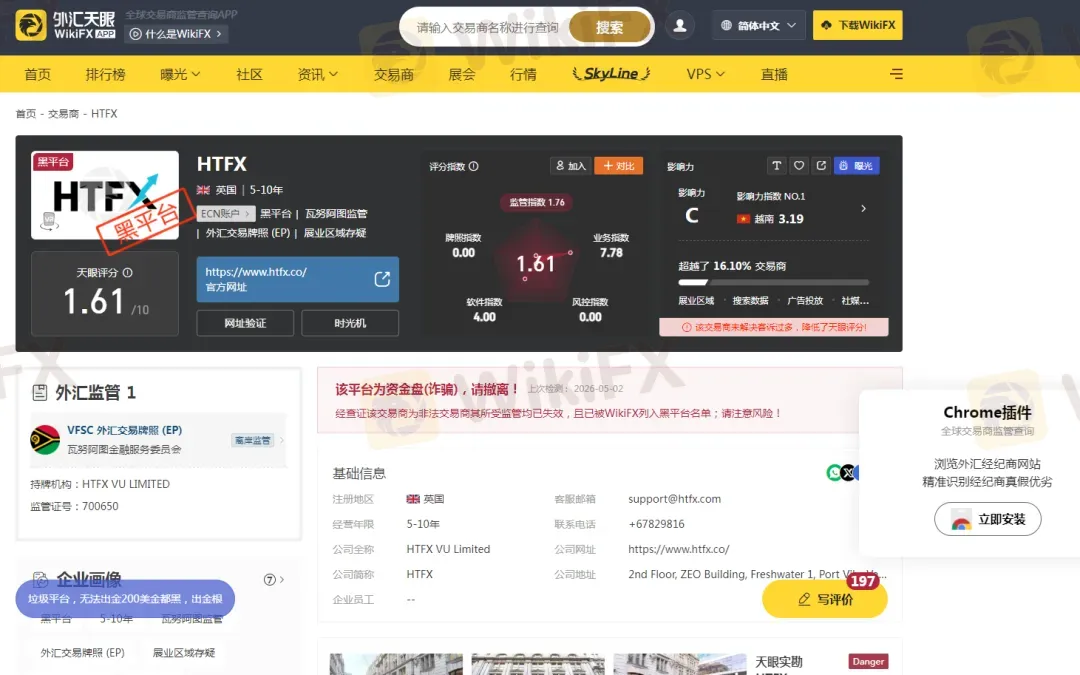Expand the 资讯 news dropdown
The image size is (1080, 675).
click(x=318, y=74)
